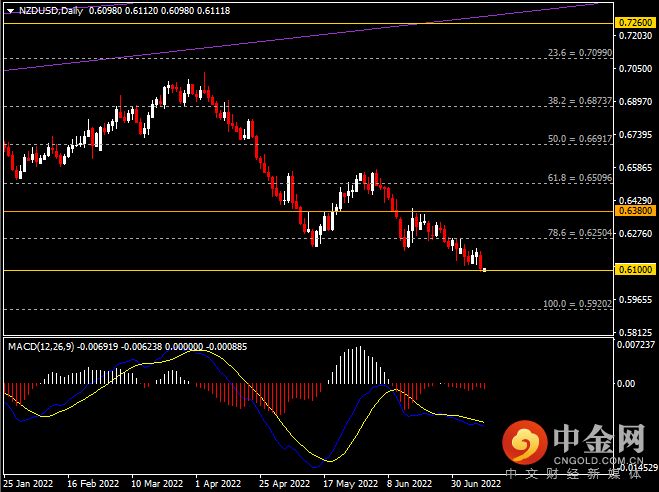This screenshot has height=492, width=659.
Task: Click the 1 Apr 2022 date label
Action: click(218, 484)
